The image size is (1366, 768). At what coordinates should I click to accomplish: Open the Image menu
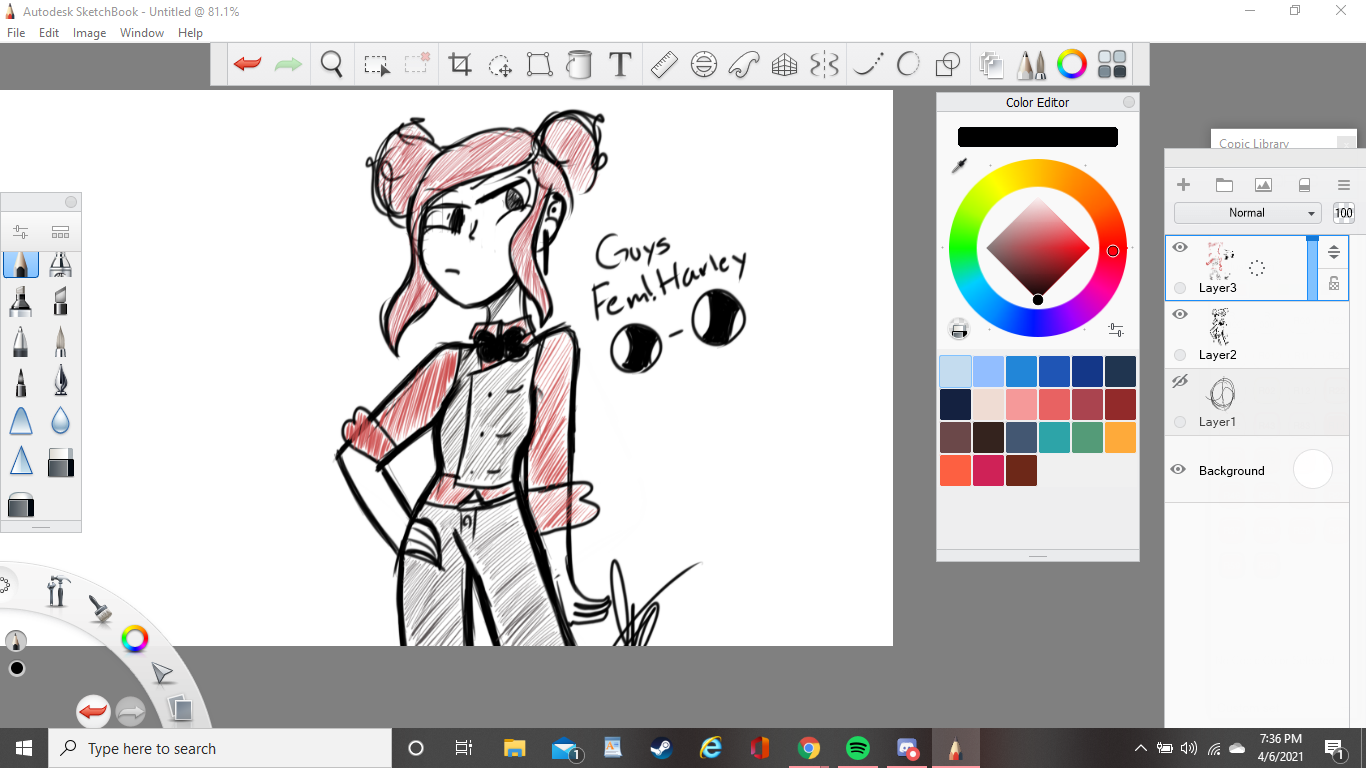click(89, 33)
